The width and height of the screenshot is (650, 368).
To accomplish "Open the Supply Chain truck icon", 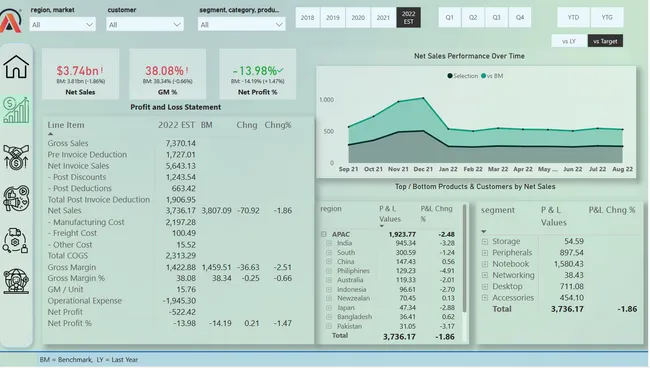I will tap(15, 240).
